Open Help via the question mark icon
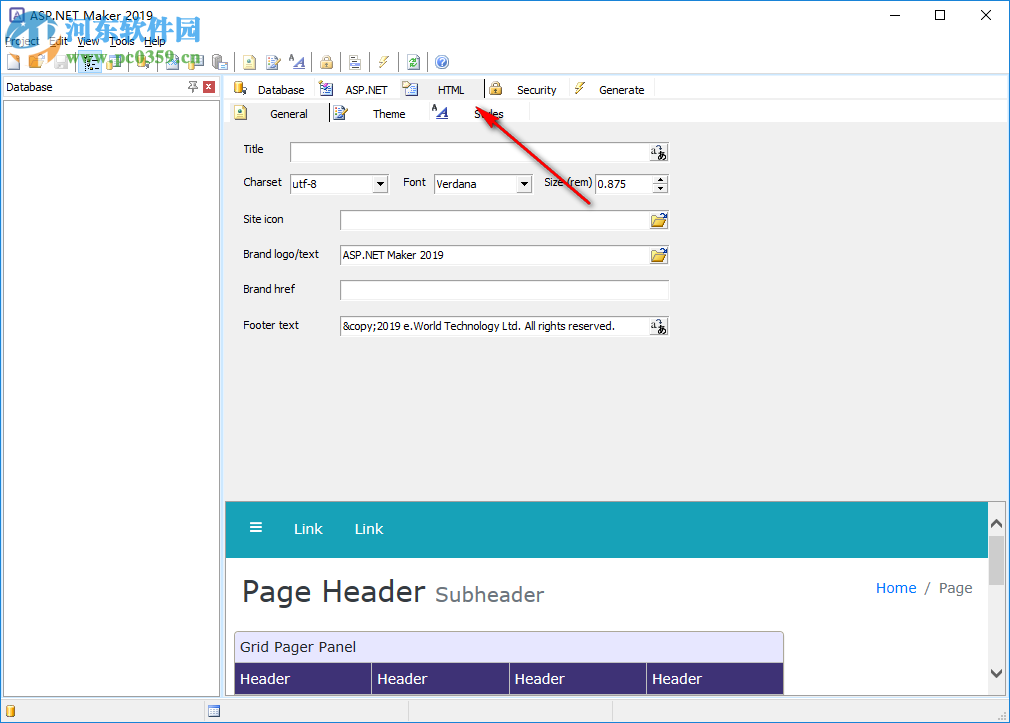1010x723 pixels. tap(441, 62)
